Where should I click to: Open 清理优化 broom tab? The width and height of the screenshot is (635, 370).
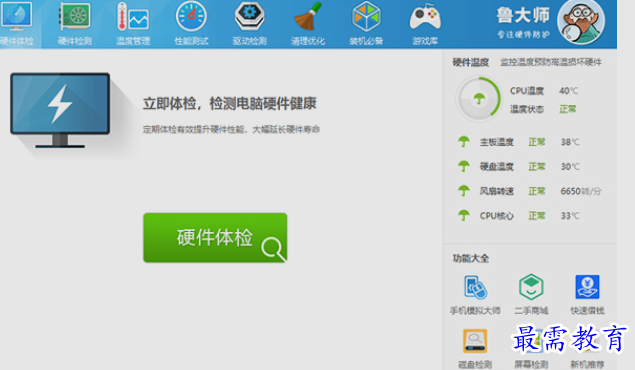[308, 23]
